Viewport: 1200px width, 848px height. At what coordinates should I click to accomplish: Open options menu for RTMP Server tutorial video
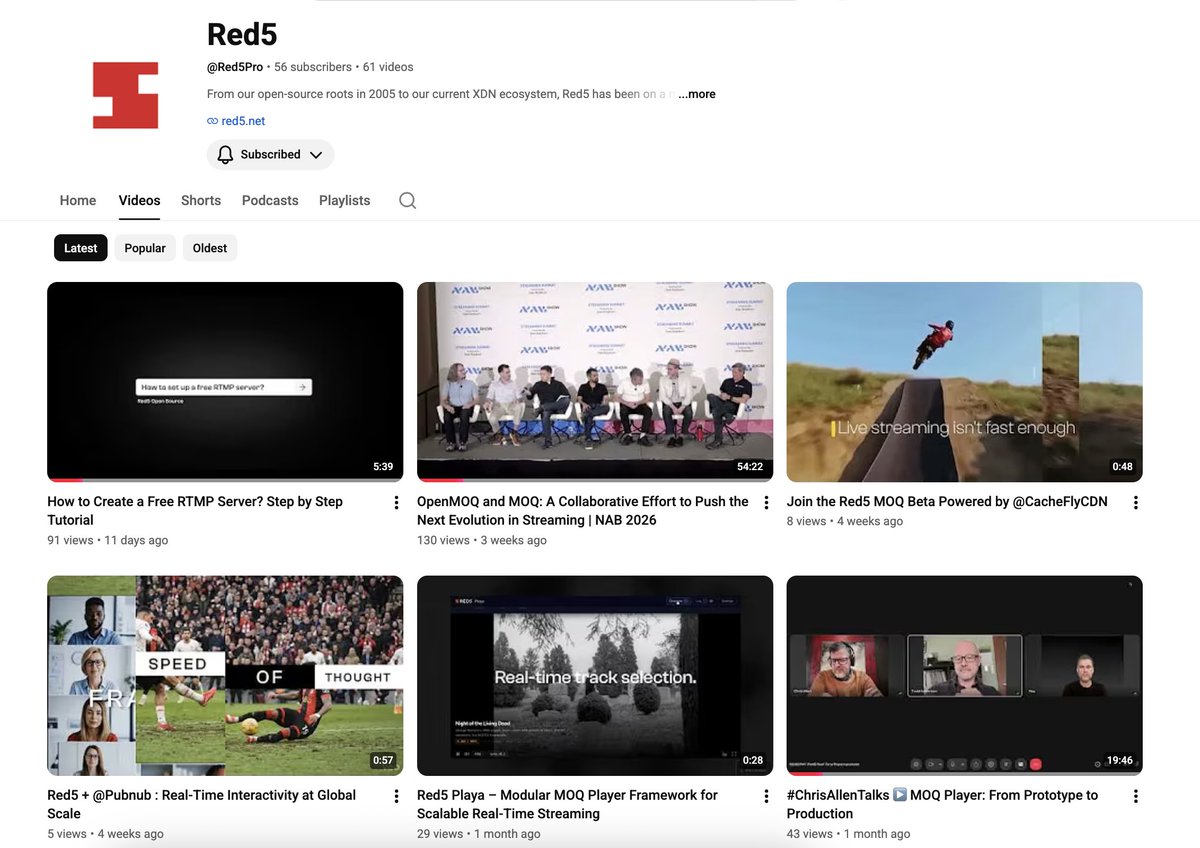click(x=396, y=503)
